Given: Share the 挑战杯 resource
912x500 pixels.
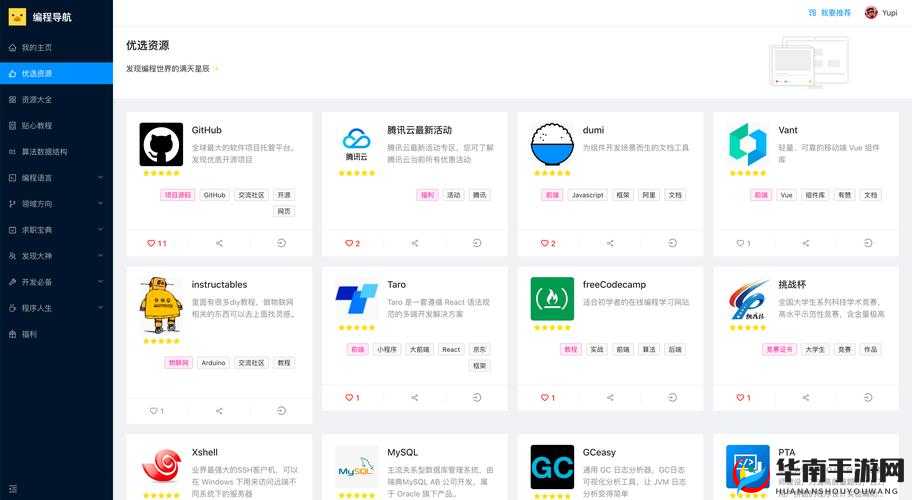Looking at the screenshot, I should [806, 398].
